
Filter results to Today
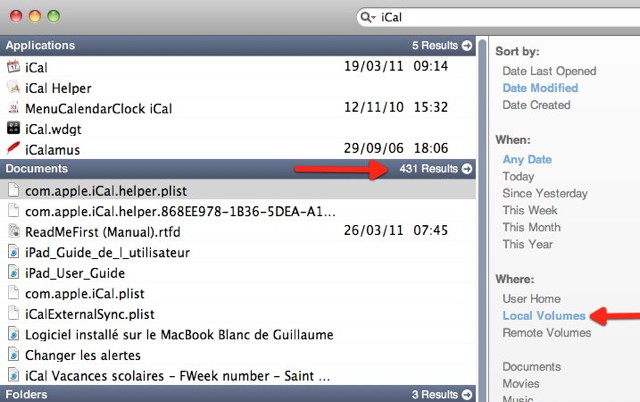[518, 176]
